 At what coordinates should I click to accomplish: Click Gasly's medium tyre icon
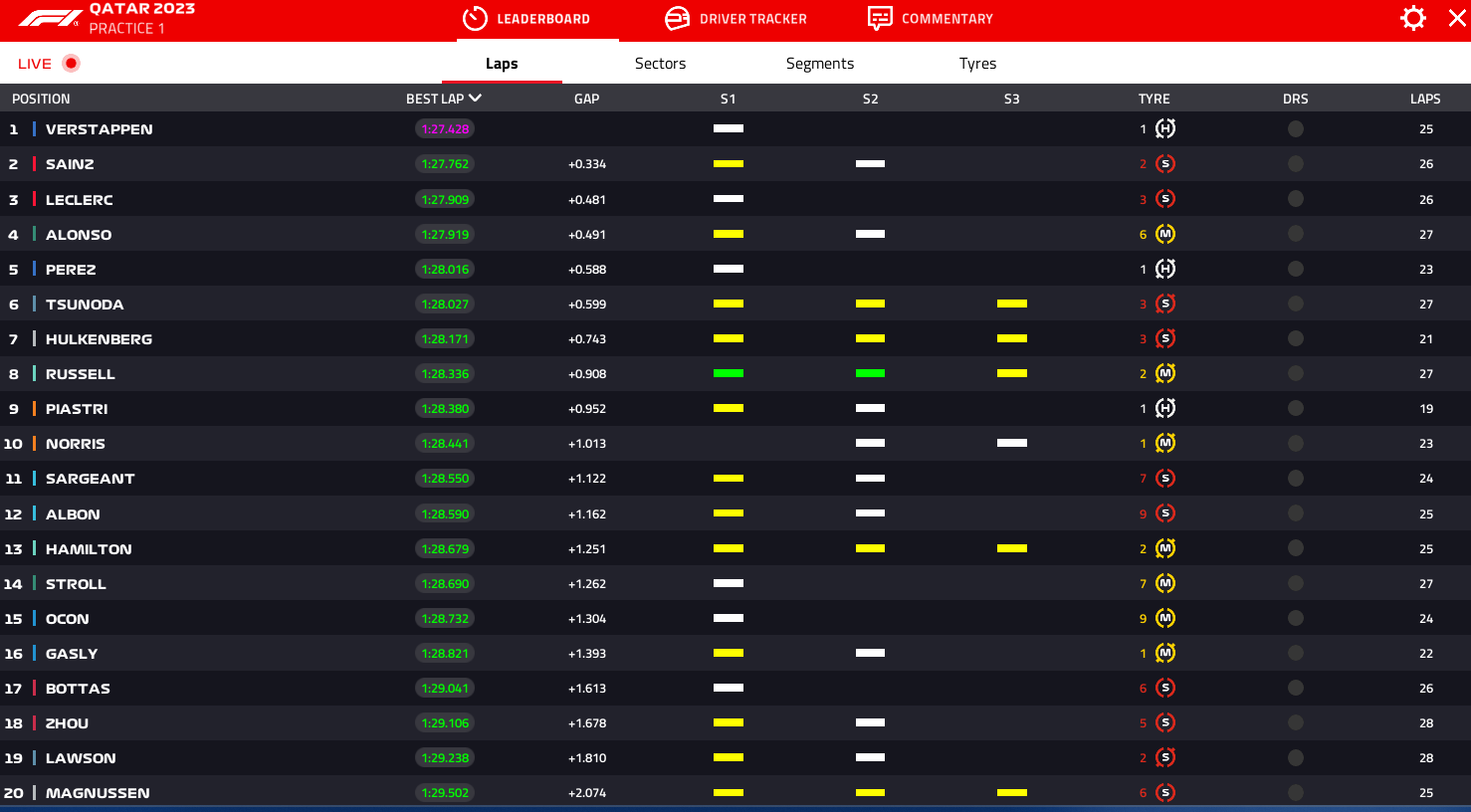pyautogui.click(x=1165, y=653)
